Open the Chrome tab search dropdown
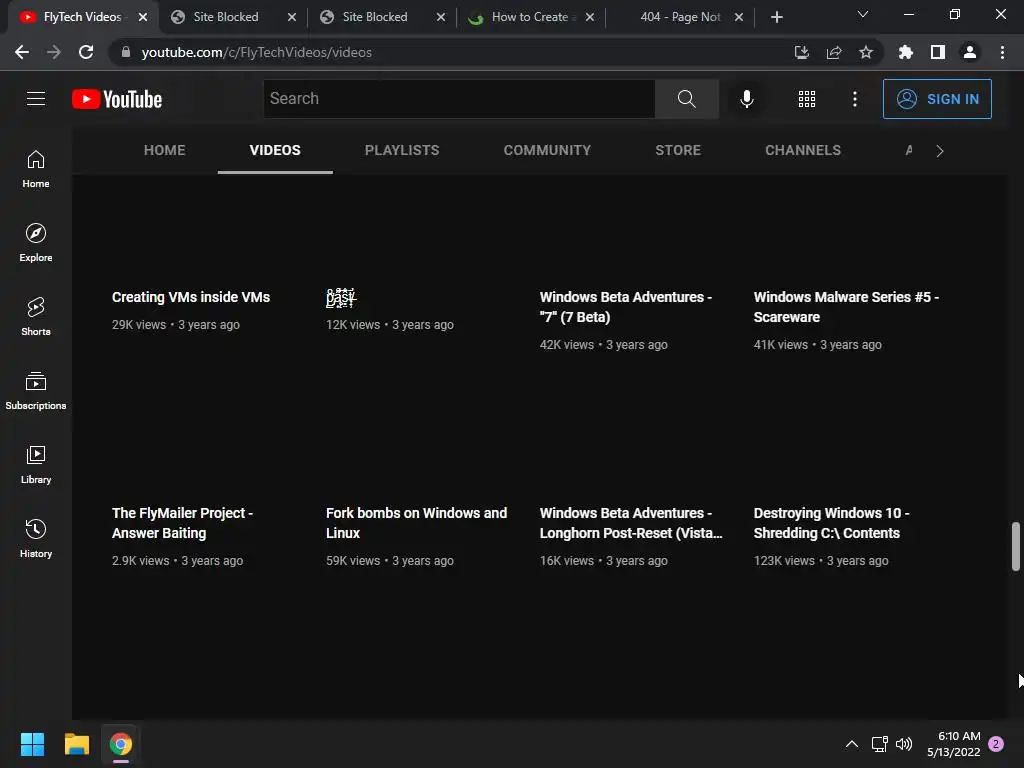Viewport: 1024px width, 768px height. click(x=863, y=14)
